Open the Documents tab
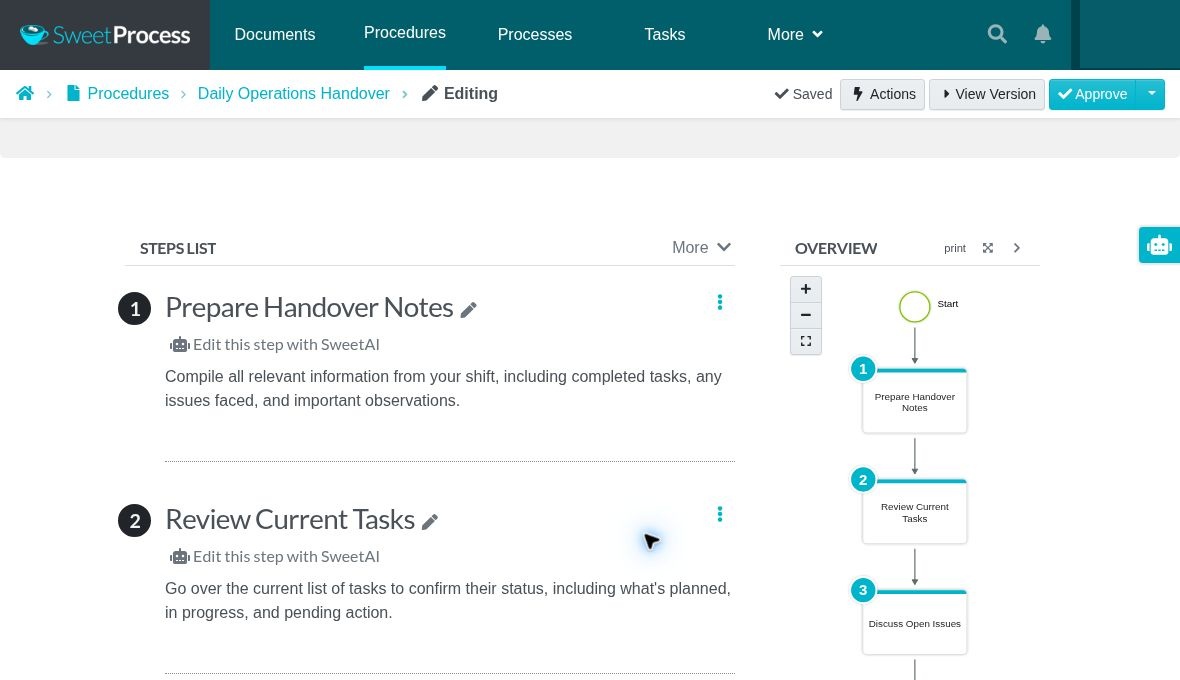 (275, 35)
